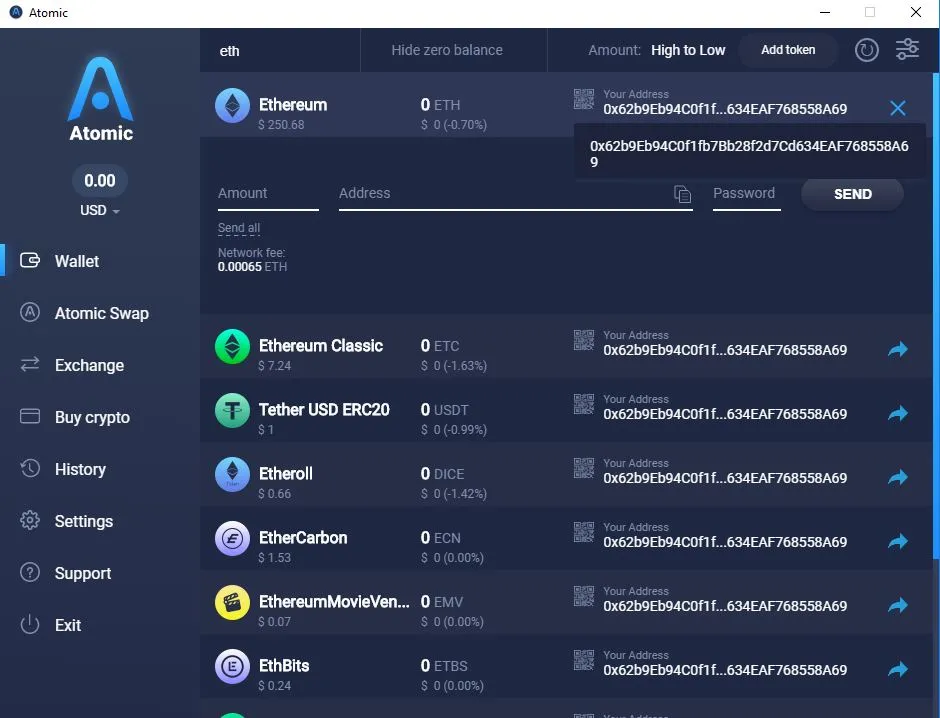Image resolution: width=940 pixels, height=718 pixels.
Task: Click the History clock icon
Action: pyautogui.click(x=30, y=468)
